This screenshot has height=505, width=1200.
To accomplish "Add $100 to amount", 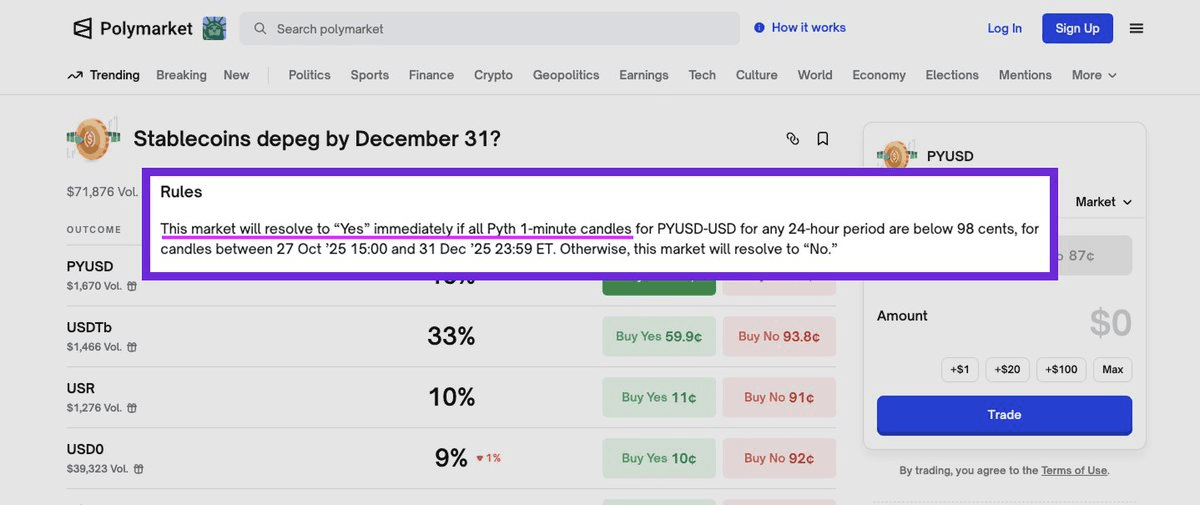I will click(1061, 370).
